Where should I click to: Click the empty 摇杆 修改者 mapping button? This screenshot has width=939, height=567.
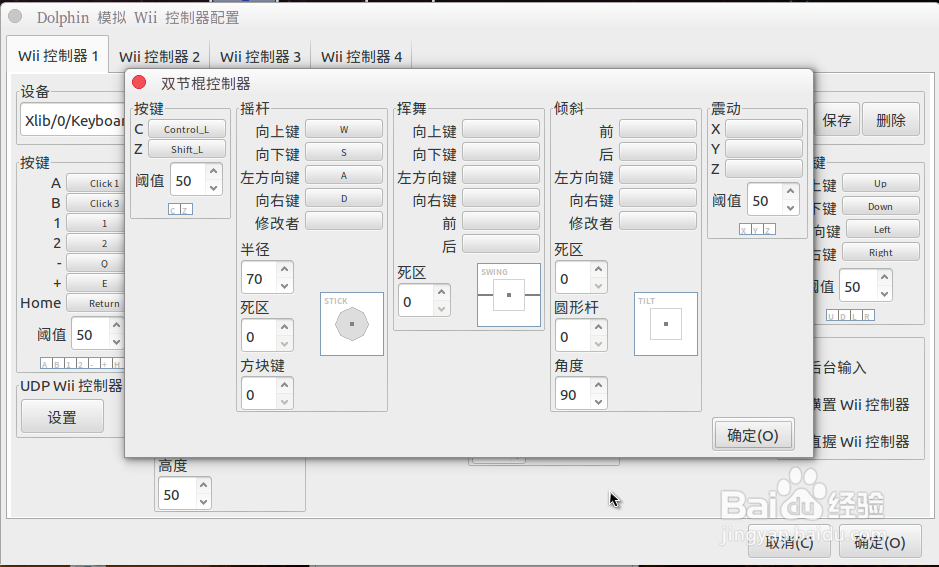(344, 221)
